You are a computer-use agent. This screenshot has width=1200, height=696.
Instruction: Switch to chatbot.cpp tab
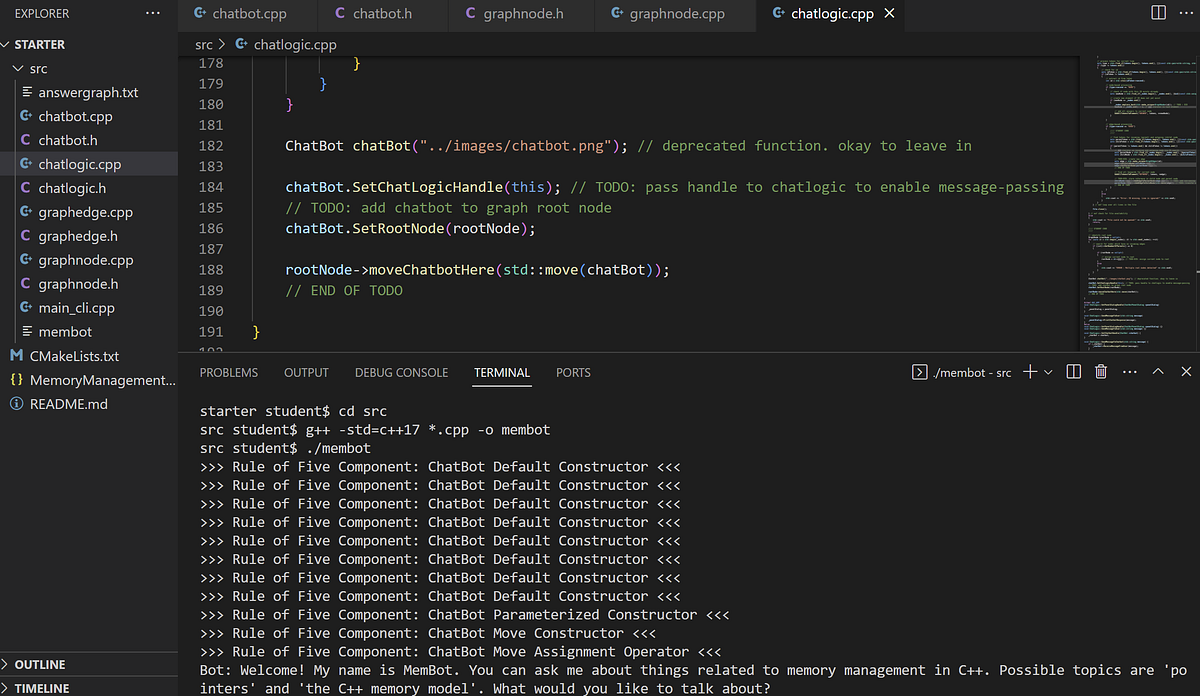pyautogui.click(x=248, y=14)
